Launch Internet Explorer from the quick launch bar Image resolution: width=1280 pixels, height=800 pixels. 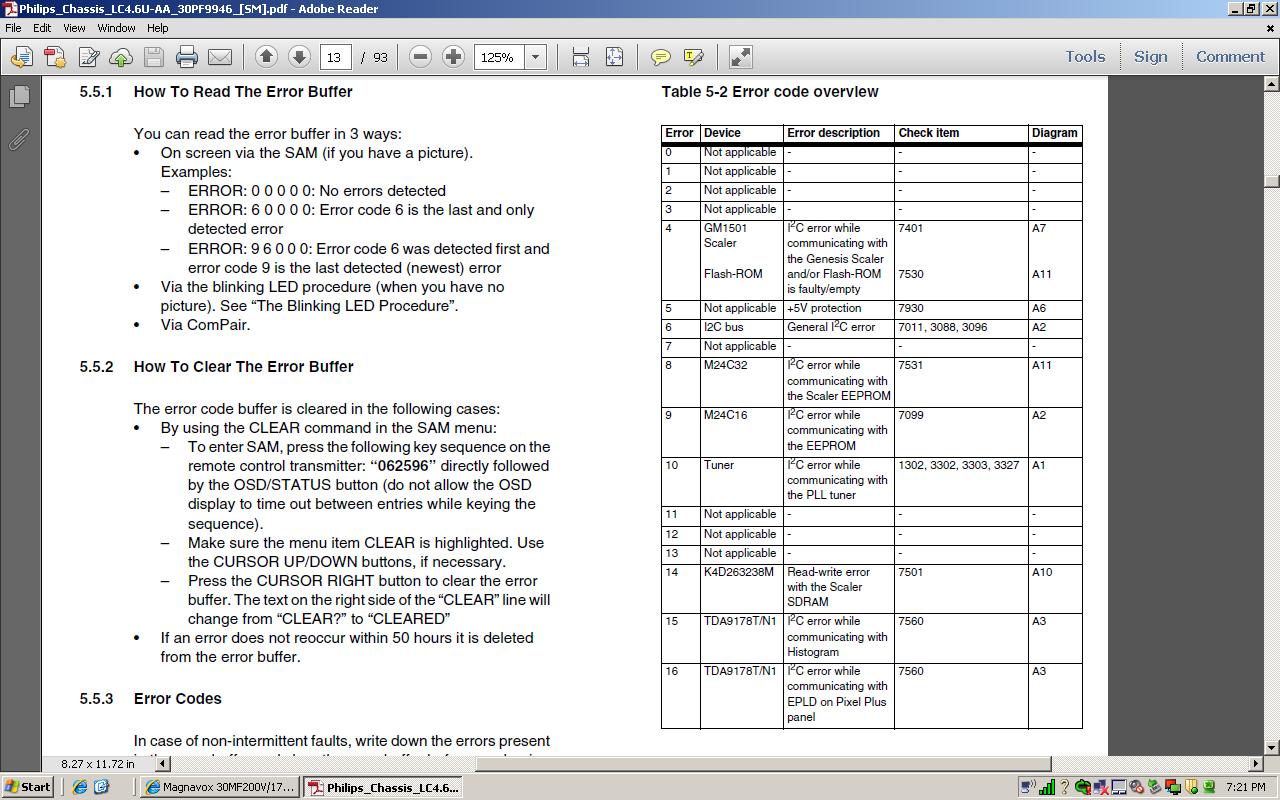(80, 787)
